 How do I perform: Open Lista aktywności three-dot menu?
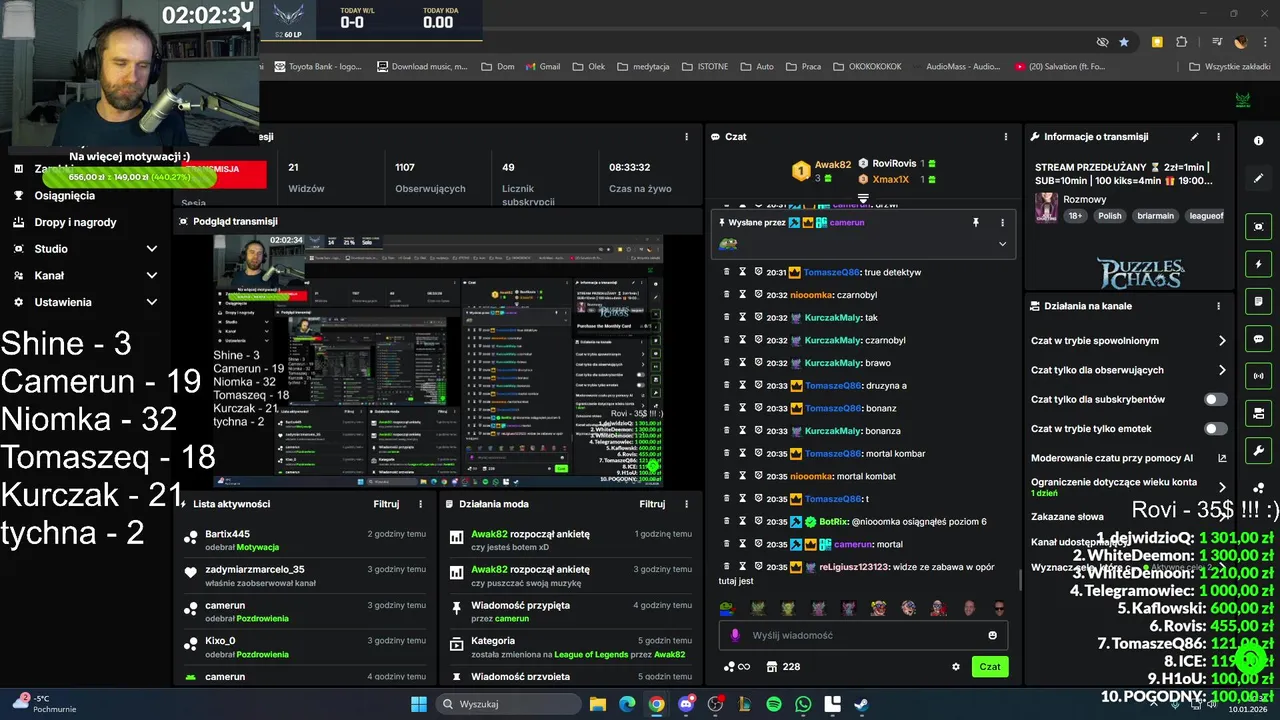click(x=420, y=504)
